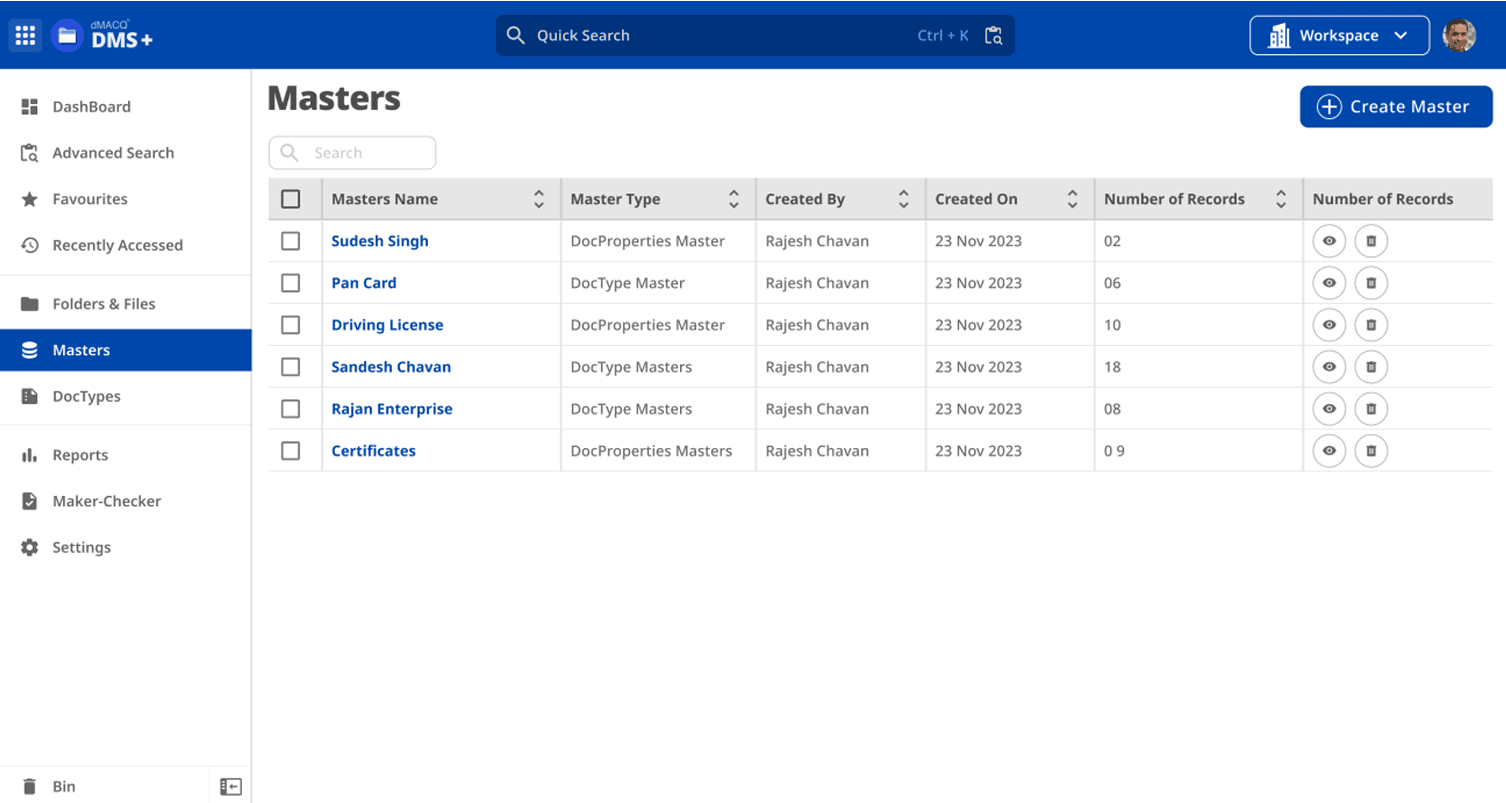Click the 'DocType Master' cell for Pan Card
Image resolution: width=1506 pixels, height=803 pixels.
point(628,283)
